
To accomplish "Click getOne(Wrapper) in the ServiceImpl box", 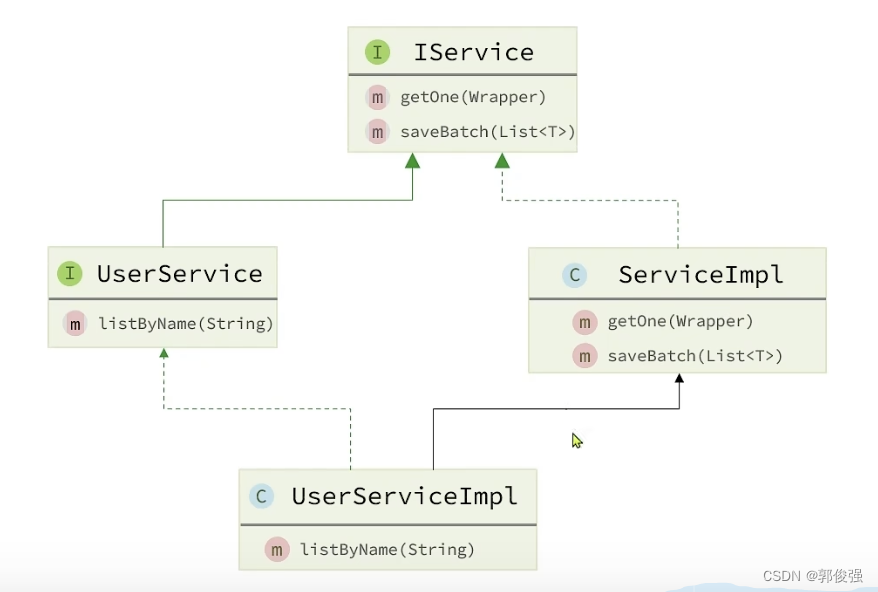I will (680, 321).
